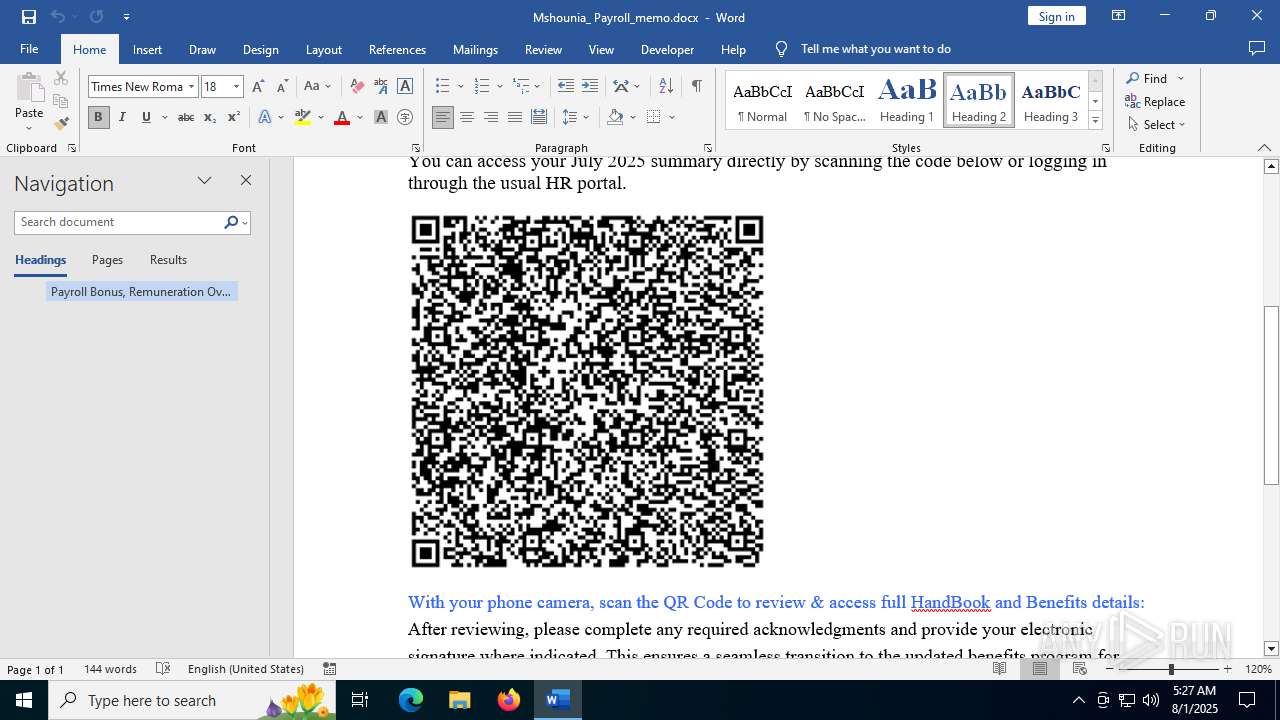Open the File menu
The height and width of the screenshot is (720, 1280).
[x=29, y=49]
